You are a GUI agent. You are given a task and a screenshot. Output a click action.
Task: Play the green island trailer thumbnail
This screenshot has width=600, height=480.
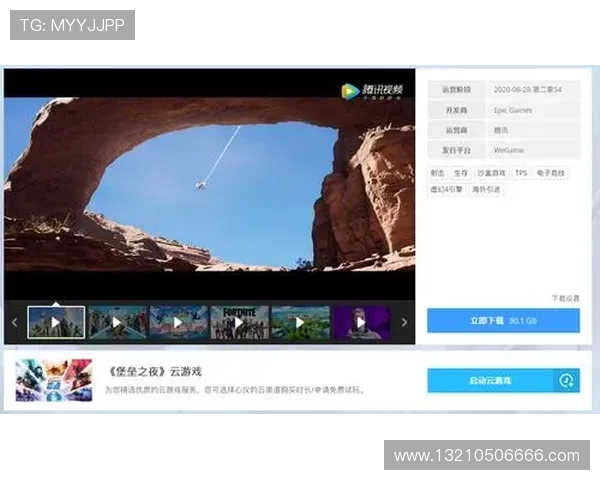click(x=300, y=322)
